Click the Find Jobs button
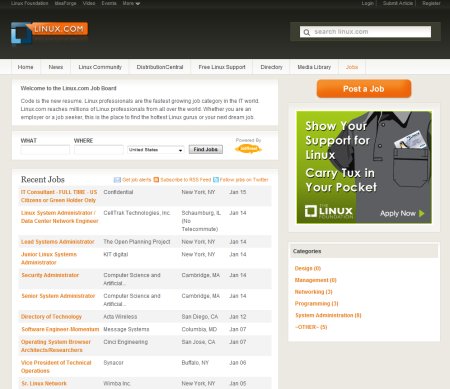Viewport: 450px width, 389px height. pos(206,149)
